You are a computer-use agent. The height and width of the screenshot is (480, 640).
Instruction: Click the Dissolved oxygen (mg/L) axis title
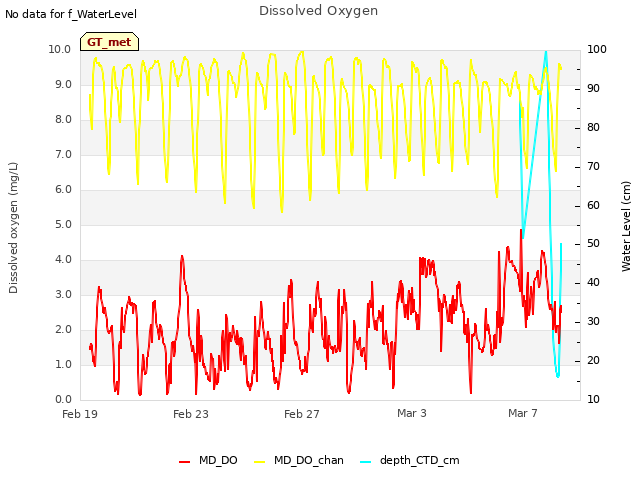pos(13,228)
